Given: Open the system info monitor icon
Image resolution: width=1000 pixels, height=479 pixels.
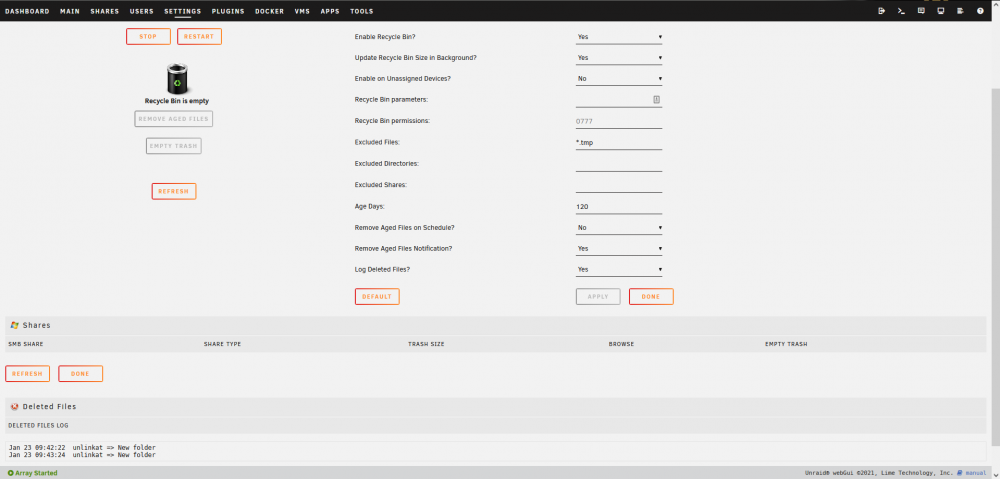Looking at the screenshot, I should 941,11.
